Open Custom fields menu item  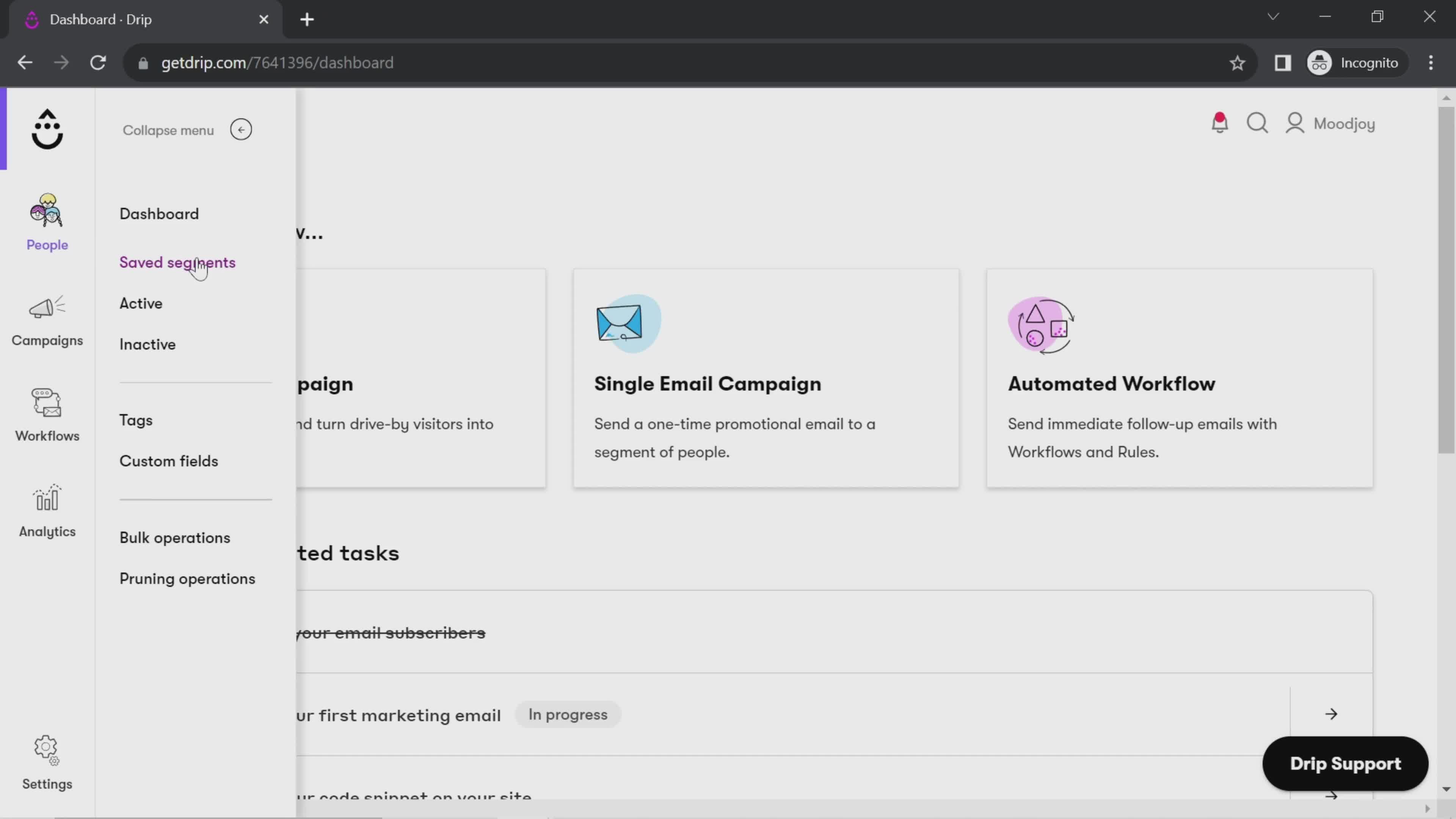click(x=169, y=461)
